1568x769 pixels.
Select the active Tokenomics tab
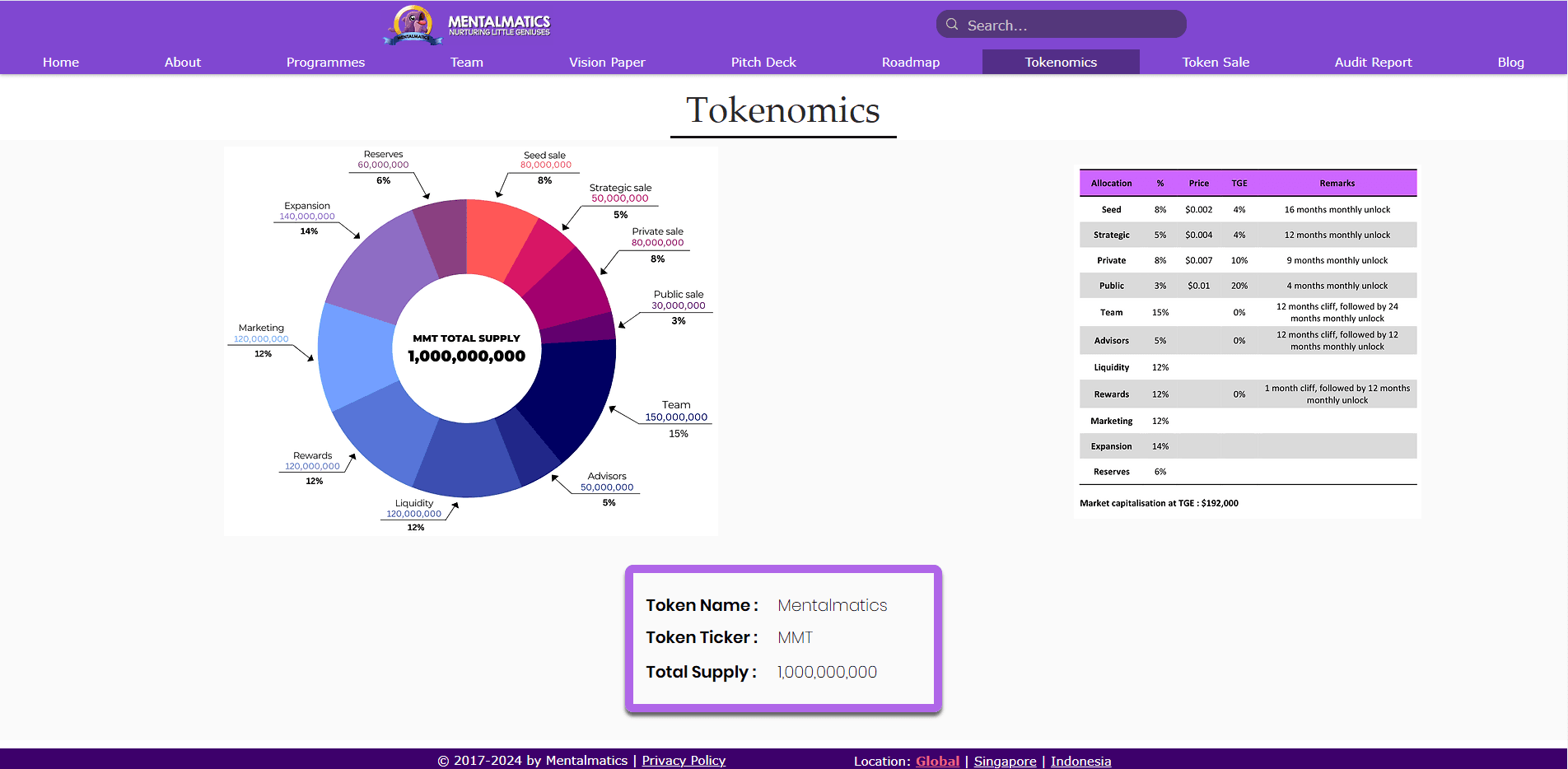pyautogui.click(x=1061, y=63)
